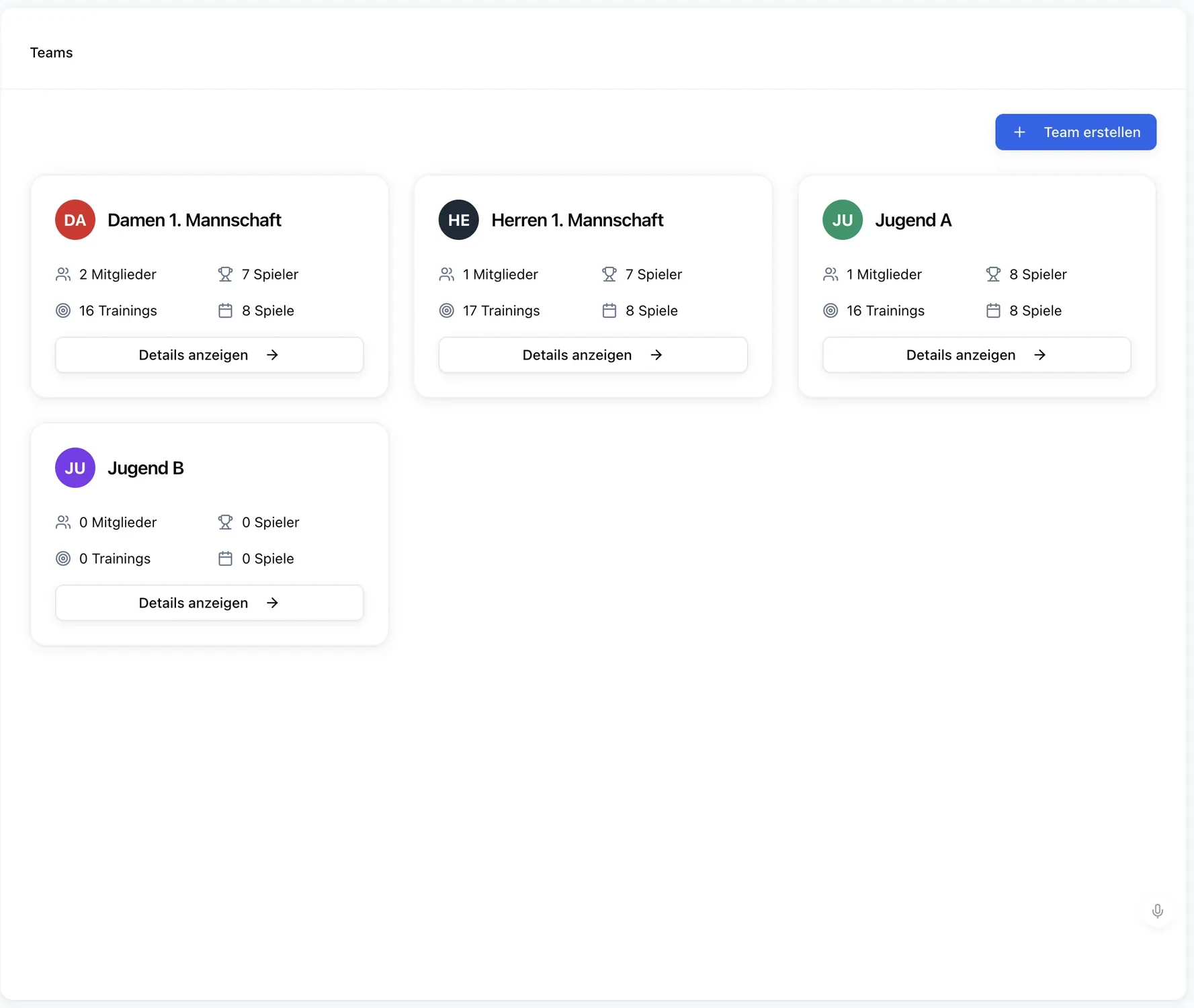Viewport: 1194px width, 1008px height.
Task: Click the Damen 1. Mannschaft team name
Action: tap(194, 220)
